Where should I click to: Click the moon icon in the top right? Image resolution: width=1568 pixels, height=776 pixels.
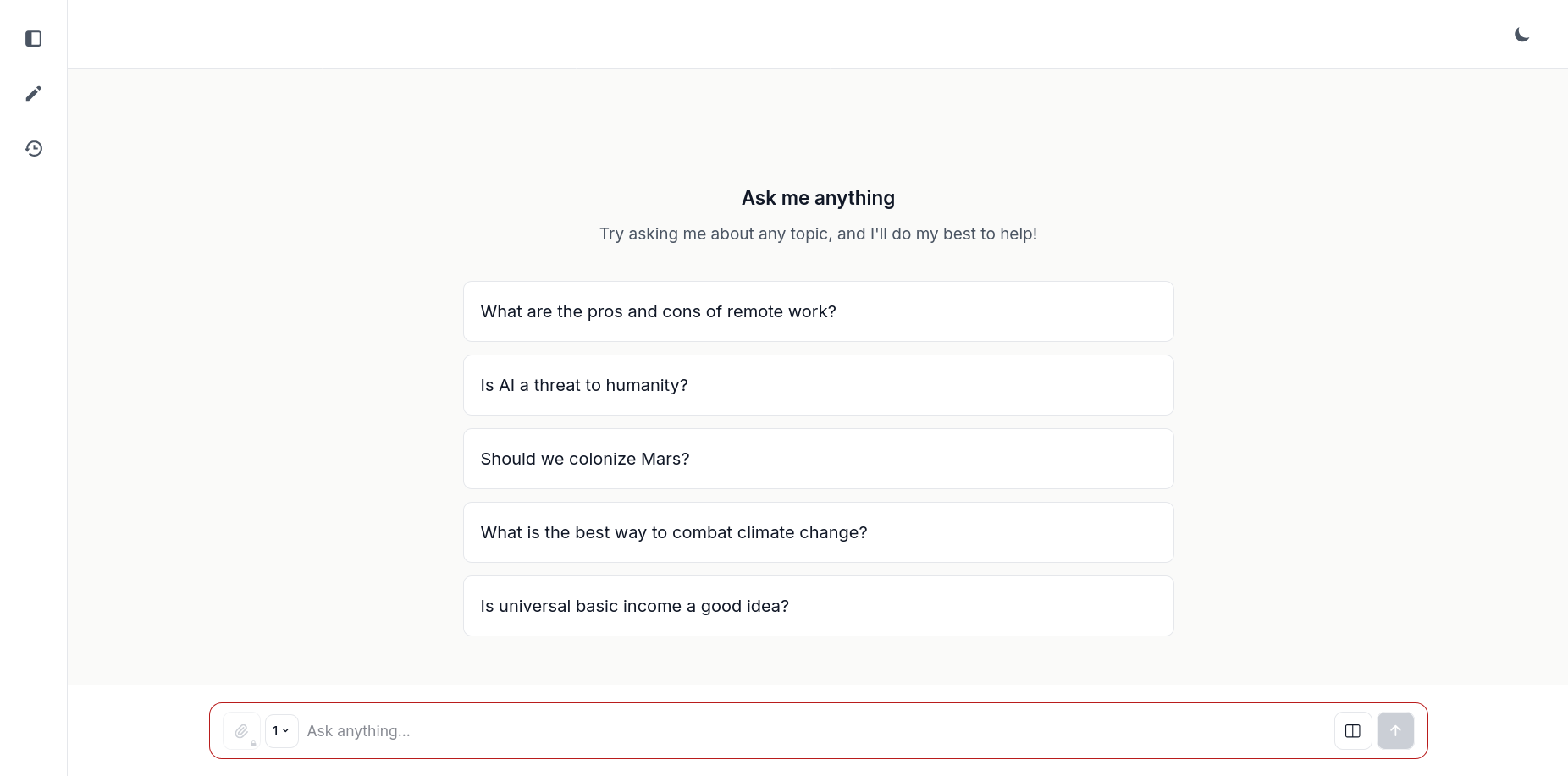click(1521, 35)
